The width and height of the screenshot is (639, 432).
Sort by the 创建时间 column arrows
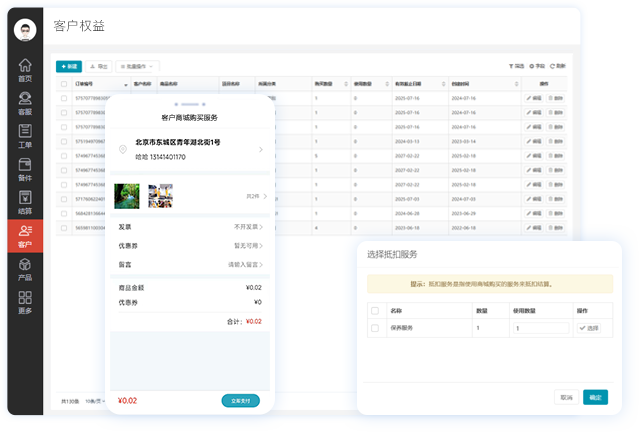click(516, 84)
